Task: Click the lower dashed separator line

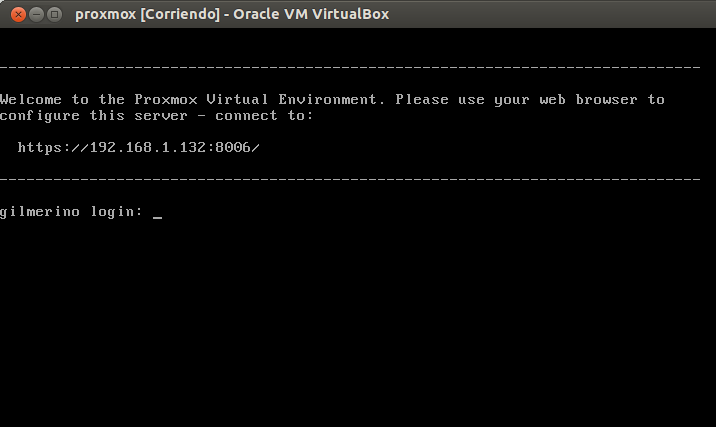Action: click(x=350, y=180)
